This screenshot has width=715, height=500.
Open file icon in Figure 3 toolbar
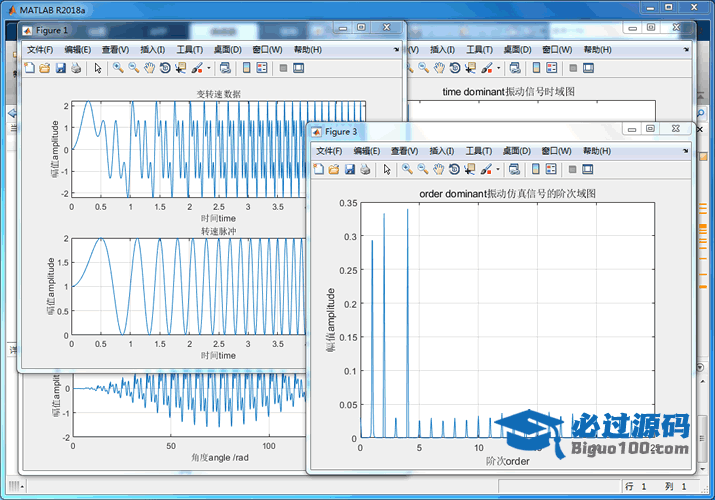(x=334, y=170)
